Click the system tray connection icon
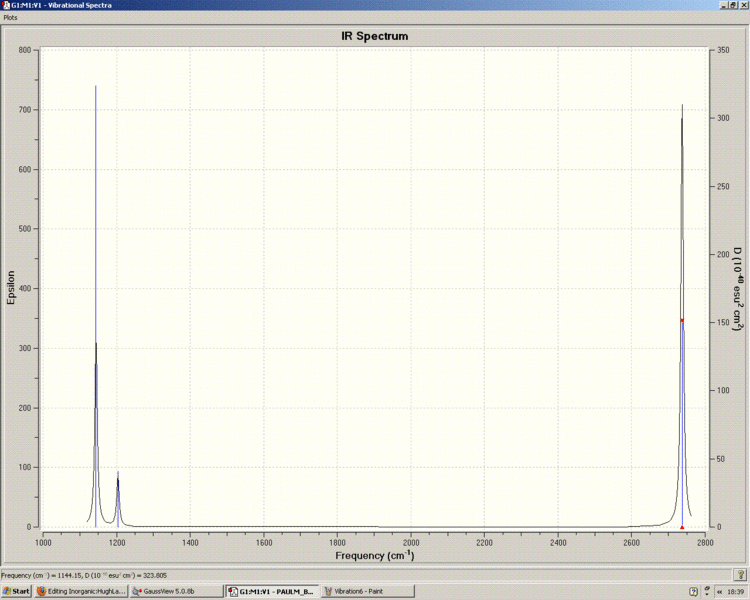This screenshot has width=750, height=600. (x=707, y=591)
